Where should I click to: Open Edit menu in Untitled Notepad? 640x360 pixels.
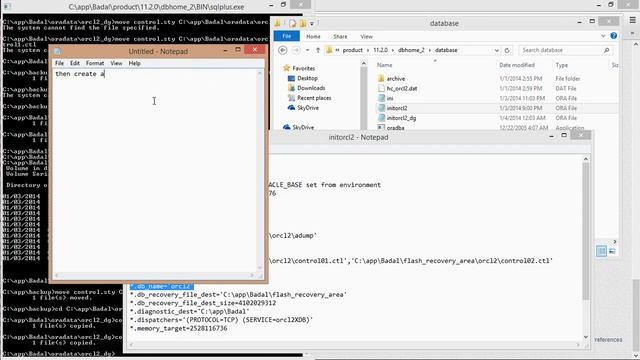tap(75, 63)
